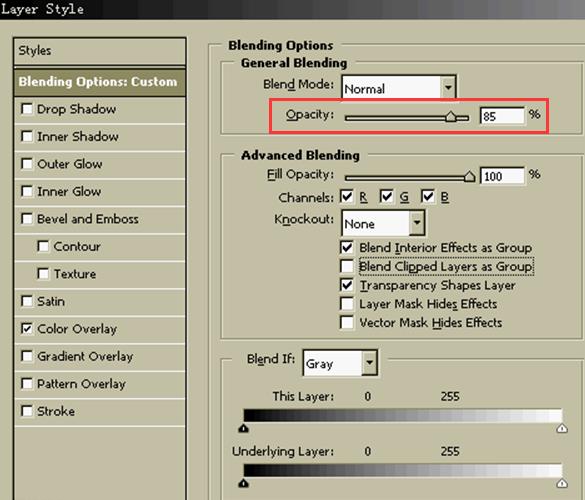Click the Opacity slider handle
This screenshot has width=585, height=500.
451,116
